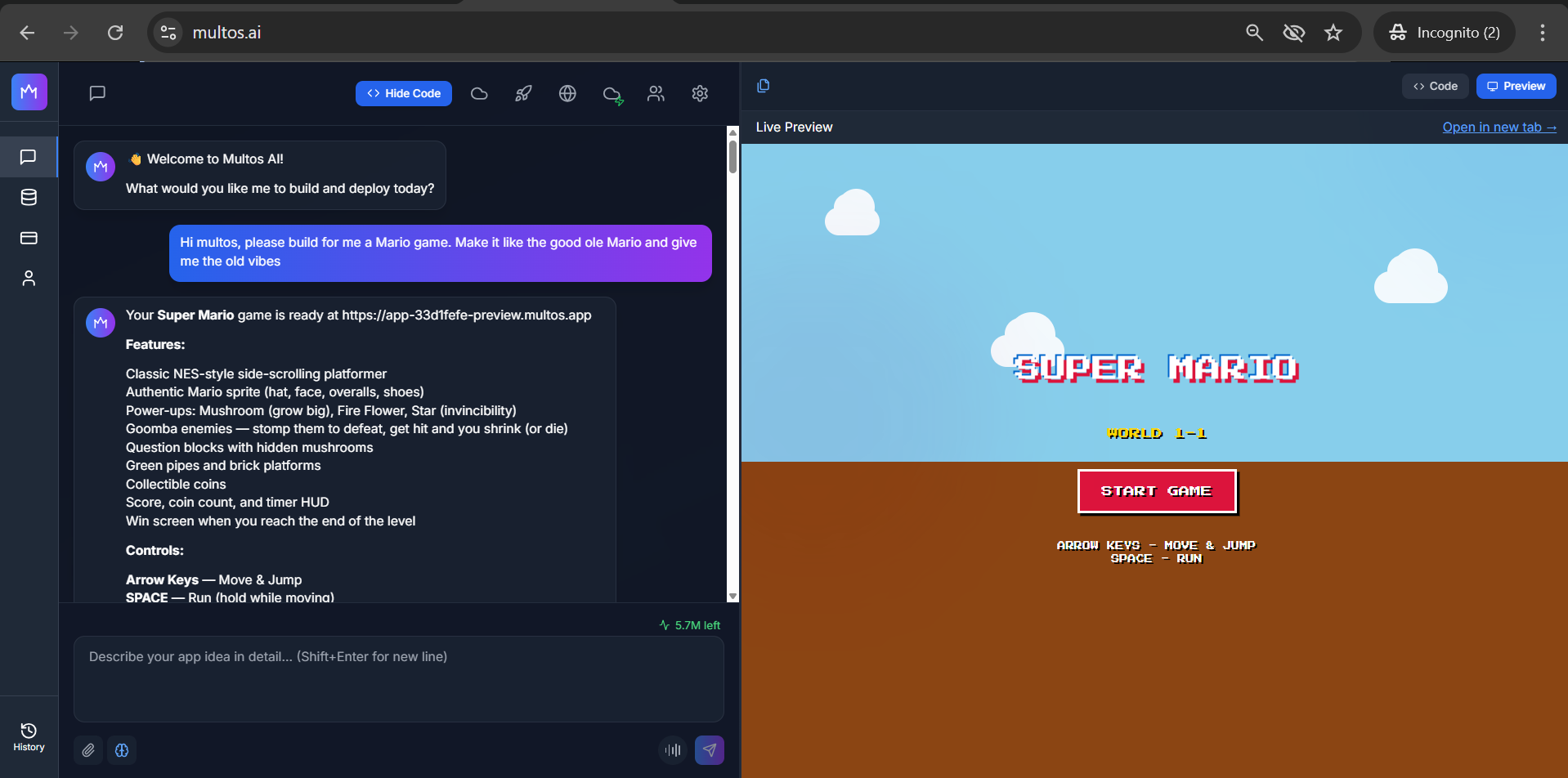The height and width of the screenshot is (778, 1568).
Task: Click the cloud with lightning bolt icon
Action: [612, 95]
